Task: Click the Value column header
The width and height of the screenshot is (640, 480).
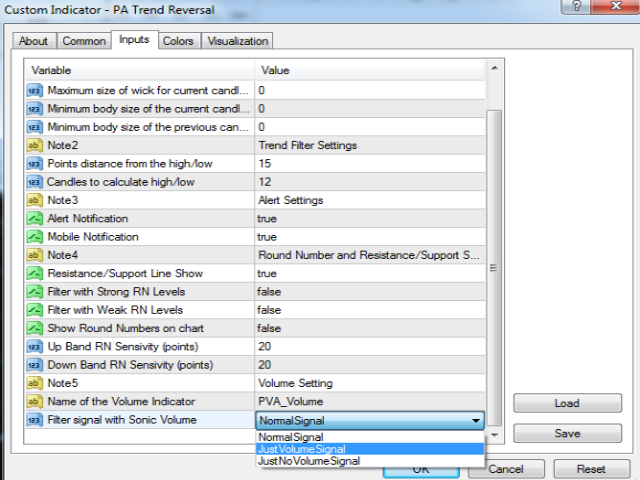Action: [370, 70]
